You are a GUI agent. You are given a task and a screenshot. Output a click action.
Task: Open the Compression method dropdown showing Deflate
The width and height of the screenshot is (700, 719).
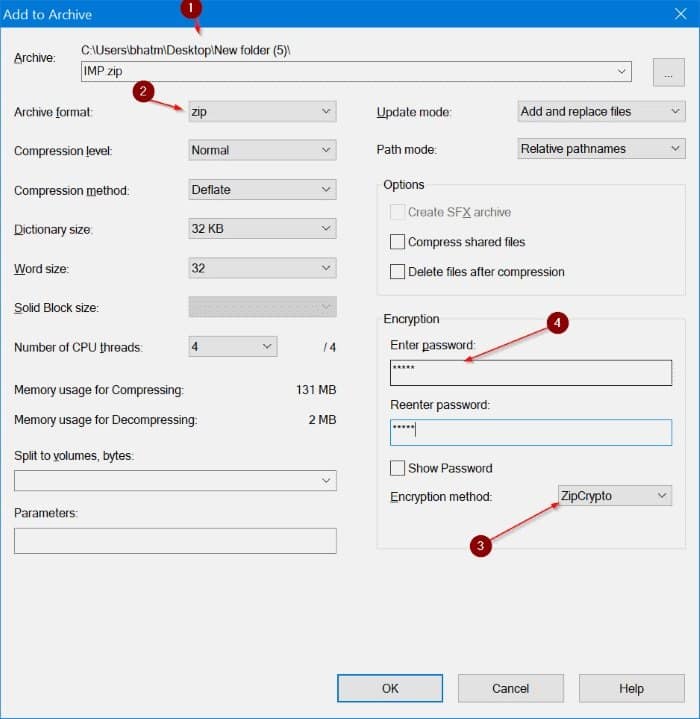[x=262, y=189]
